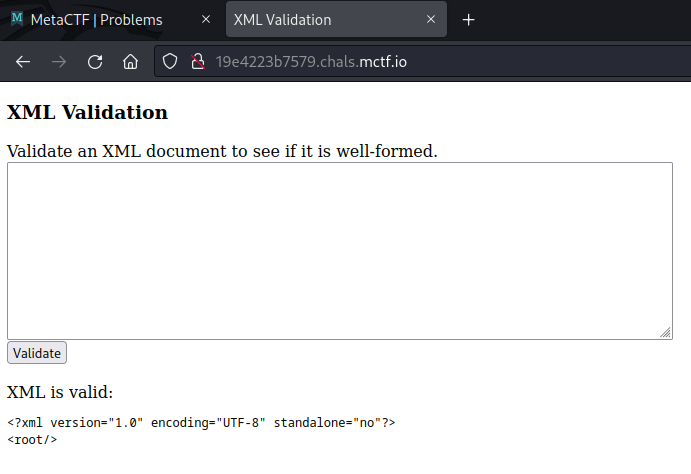The image size is (691, 474).
Task: Open a new browser tab
Action: [x=468, y=20]
